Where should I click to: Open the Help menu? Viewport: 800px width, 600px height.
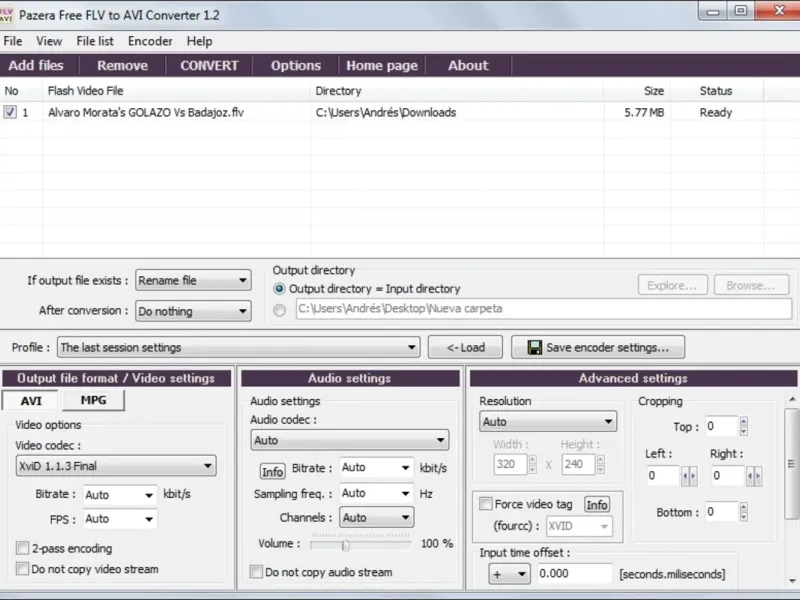(199, 41)
